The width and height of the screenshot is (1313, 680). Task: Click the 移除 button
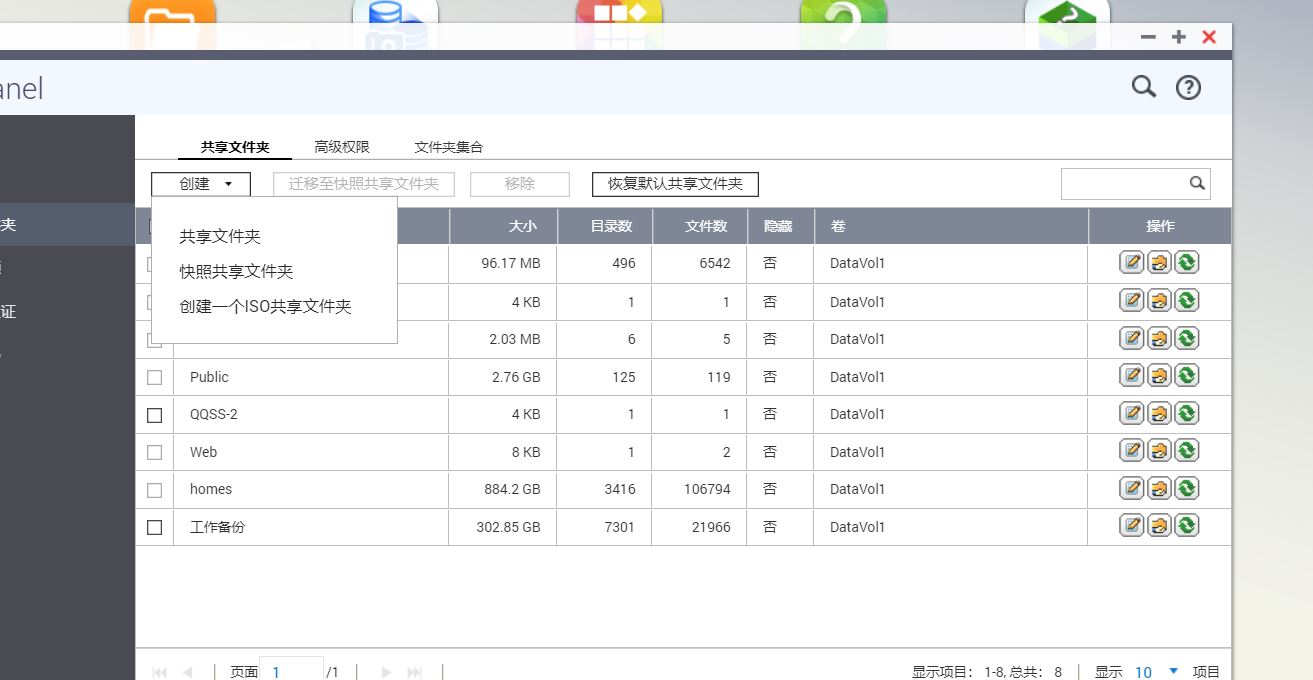(519, 184)
